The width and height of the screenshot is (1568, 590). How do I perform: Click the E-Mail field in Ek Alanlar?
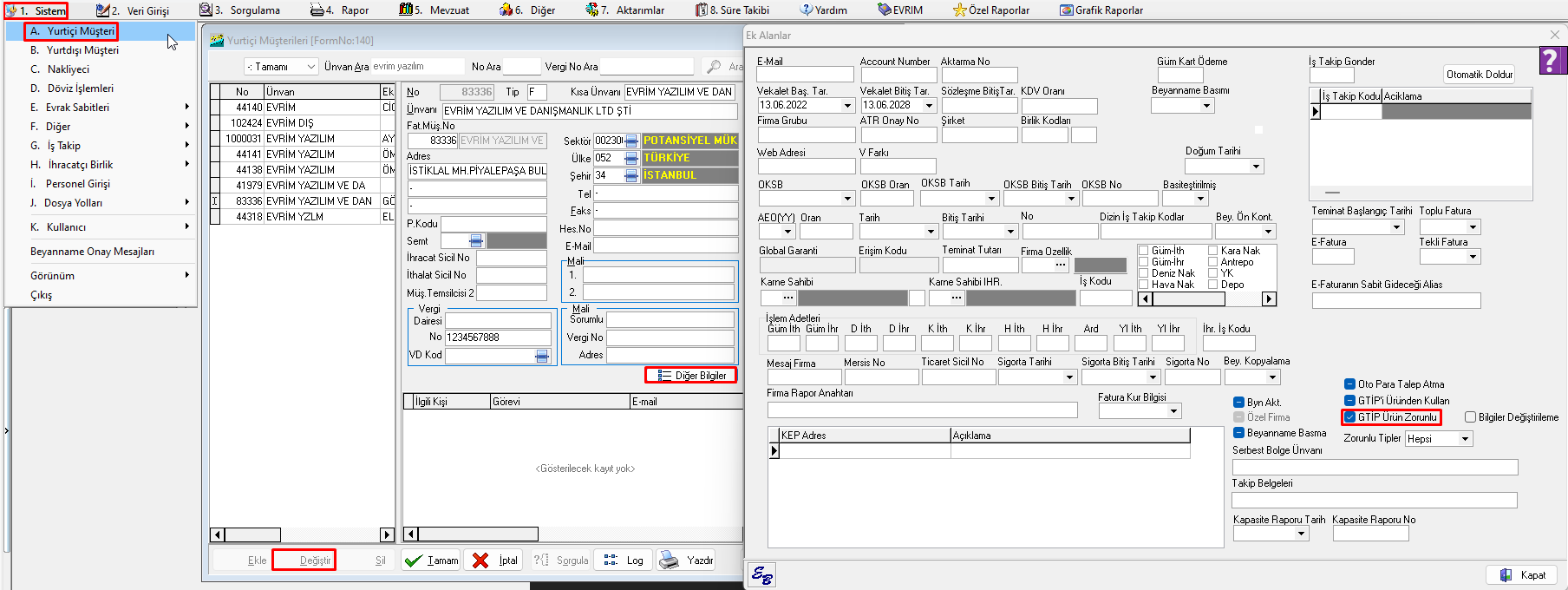click(x=805, y=75)
